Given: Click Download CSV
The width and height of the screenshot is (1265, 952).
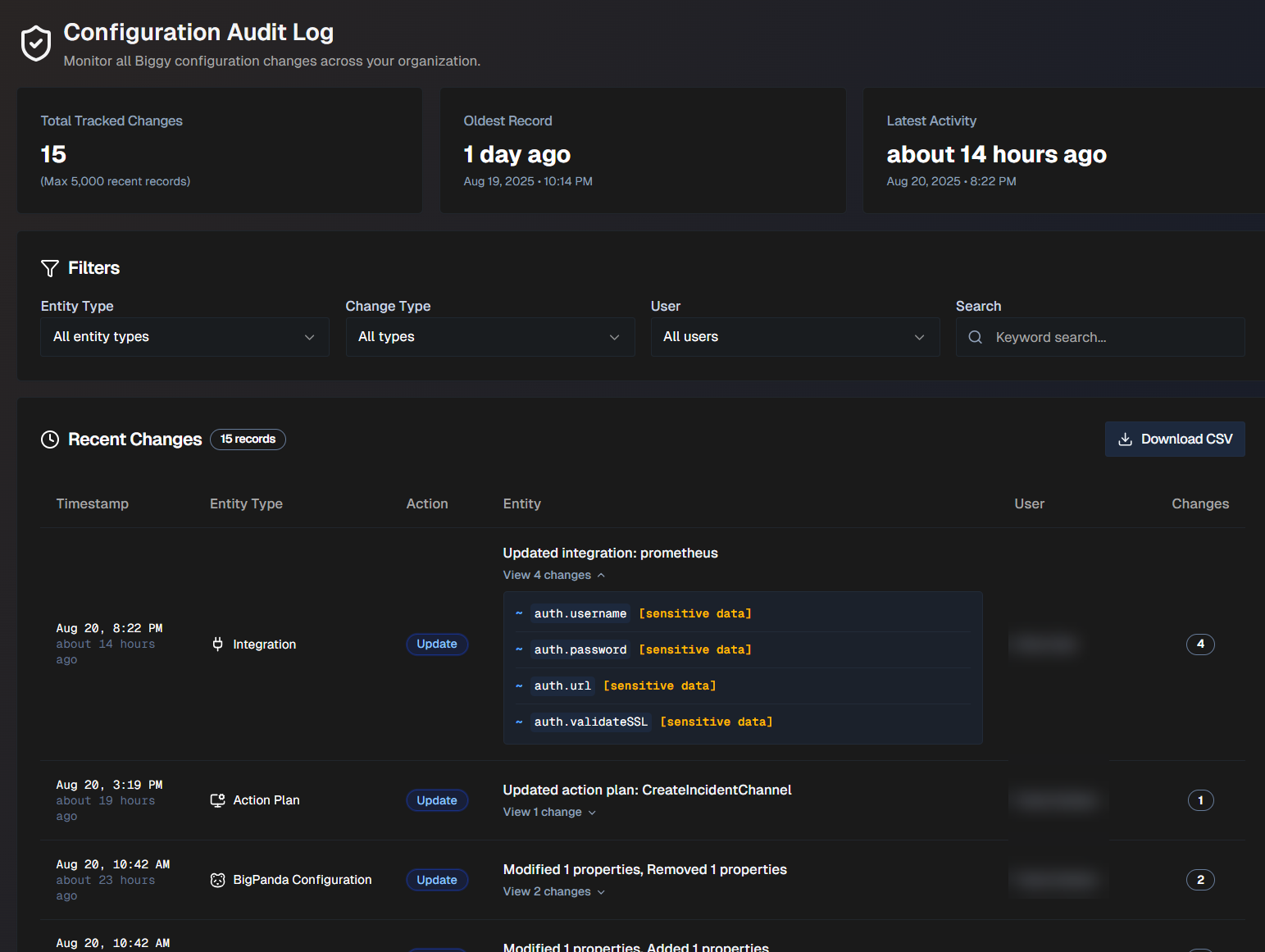Looking at the screenshot, I should point(1175,439).
